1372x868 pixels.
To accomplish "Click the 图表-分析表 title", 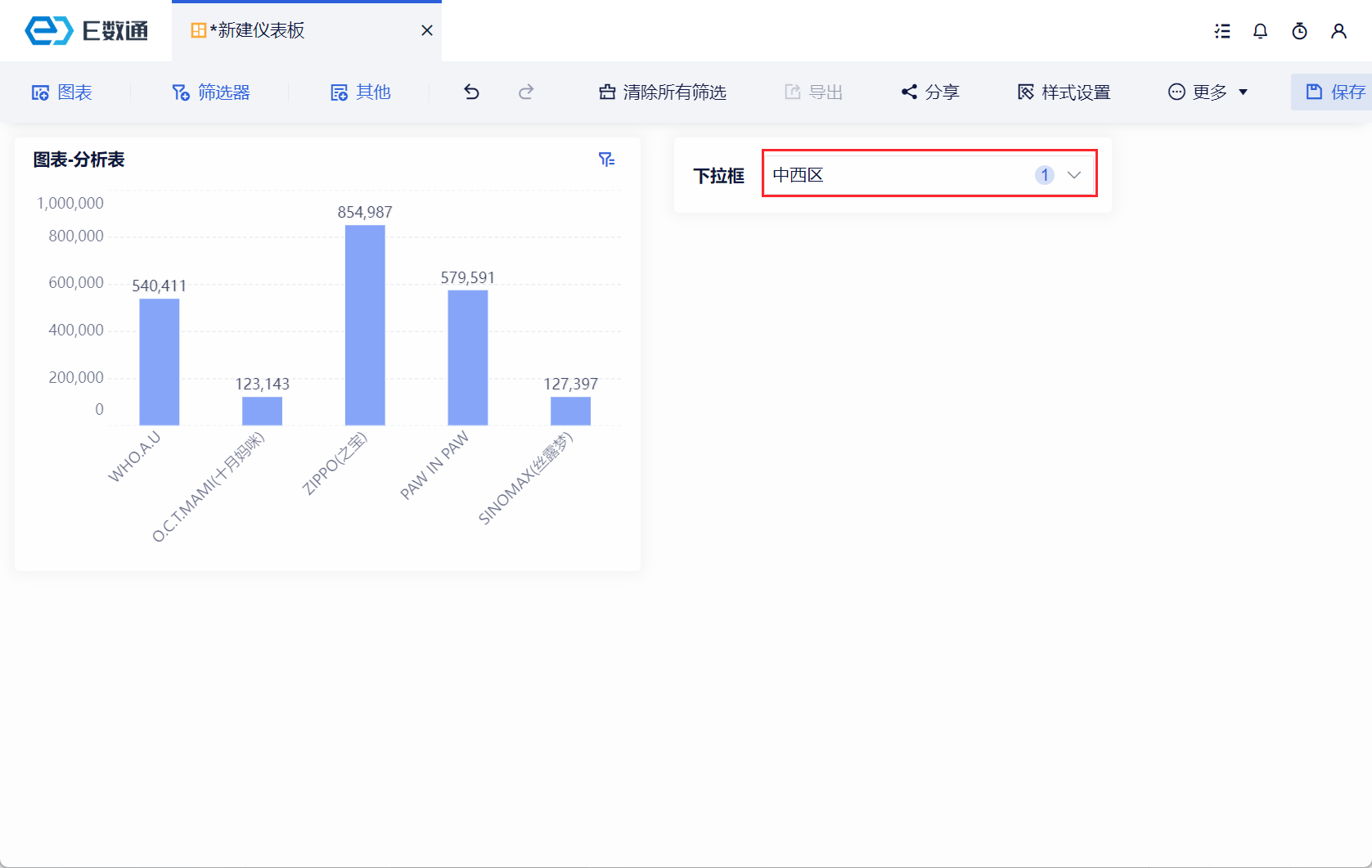I will (x=79, y=160).
